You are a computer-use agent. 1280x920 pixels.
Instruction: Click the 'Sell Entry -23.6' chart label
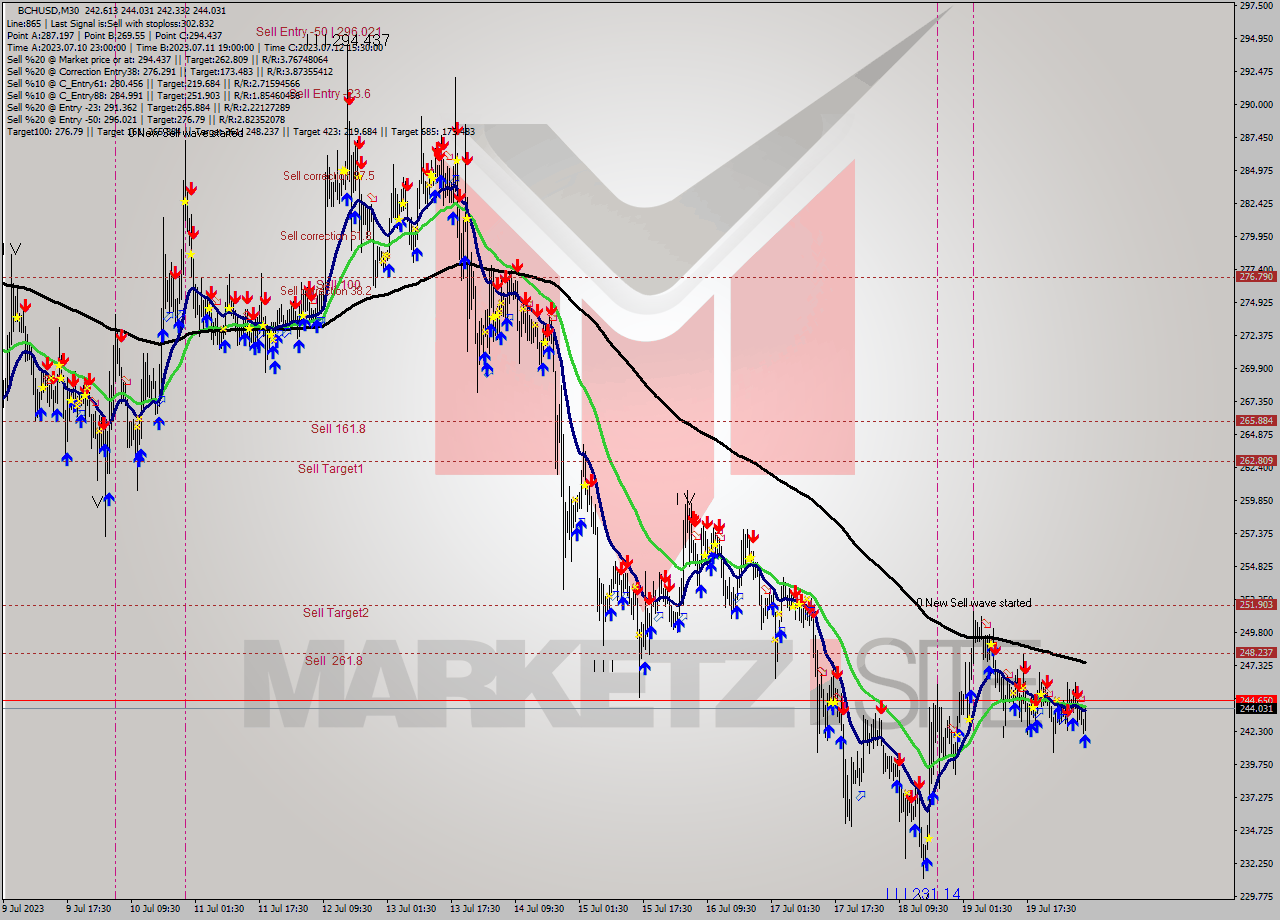pos(330,94)
